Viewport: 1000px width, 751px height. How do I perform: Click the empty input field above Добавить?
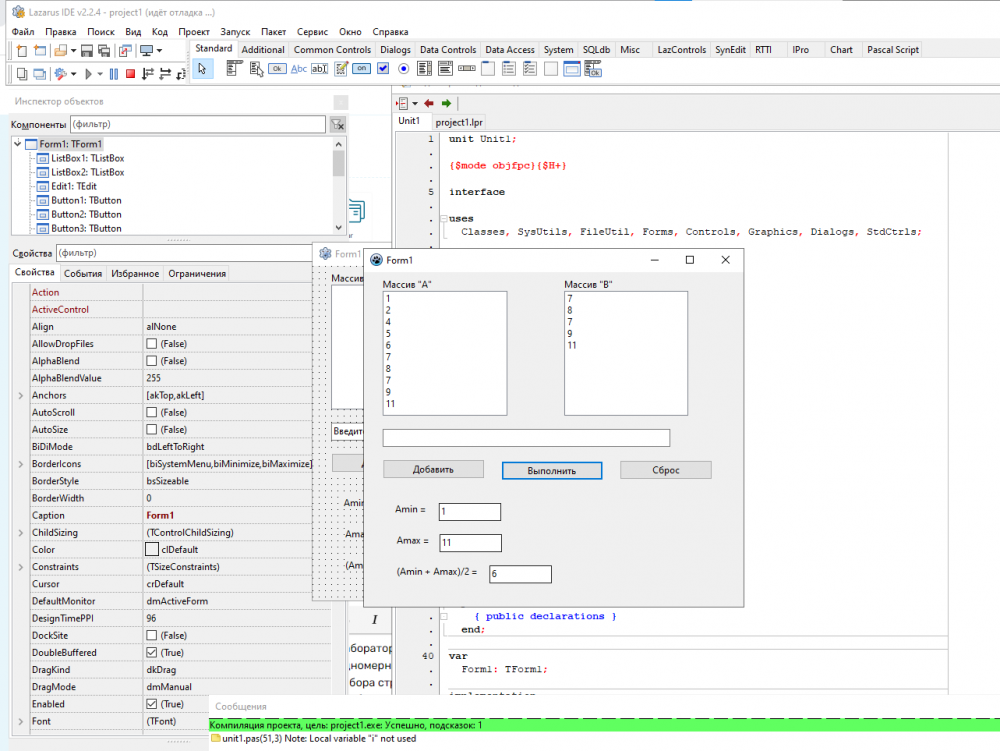(526, 438)
